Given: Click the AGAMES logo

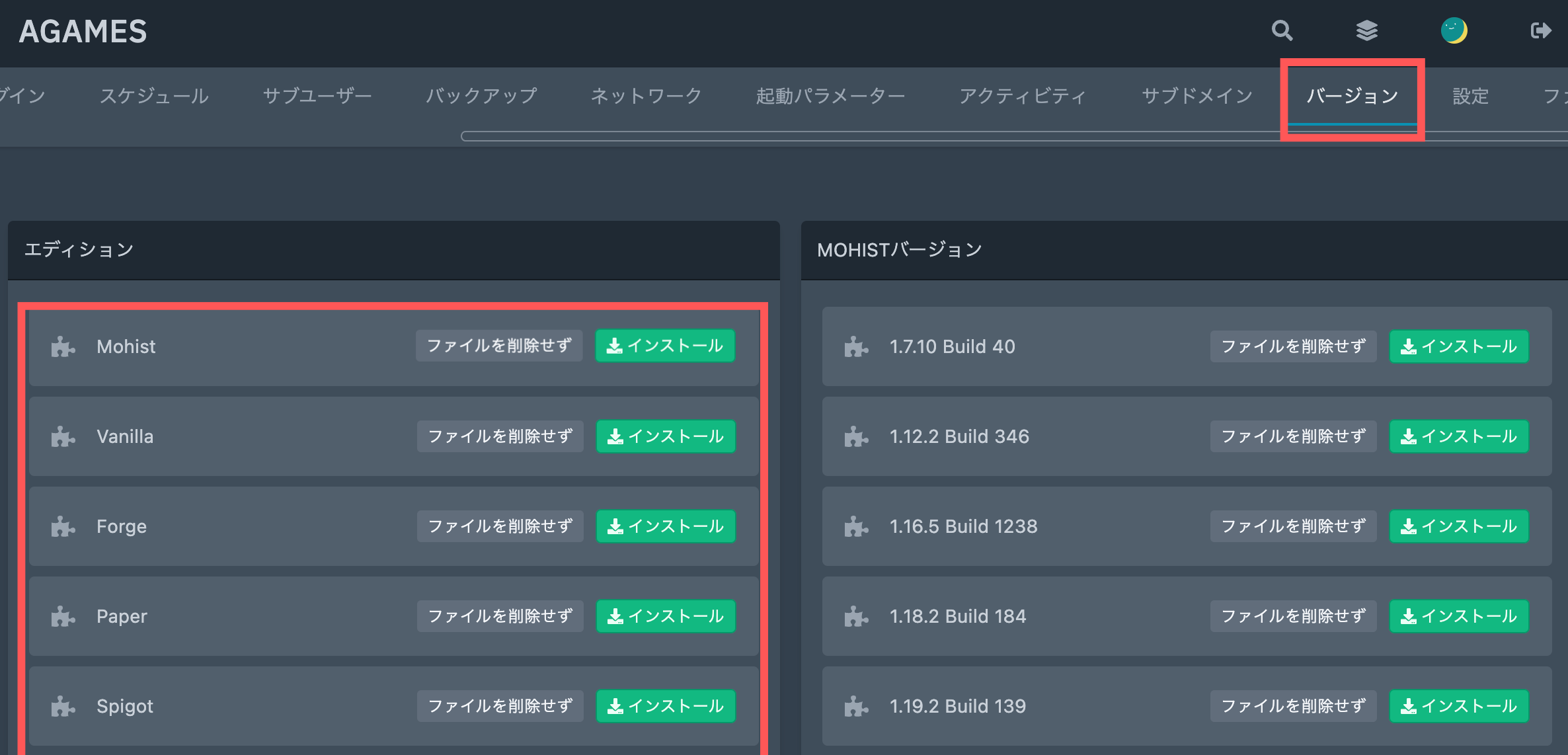Looking at the screenshot, I should click(83, 31).
